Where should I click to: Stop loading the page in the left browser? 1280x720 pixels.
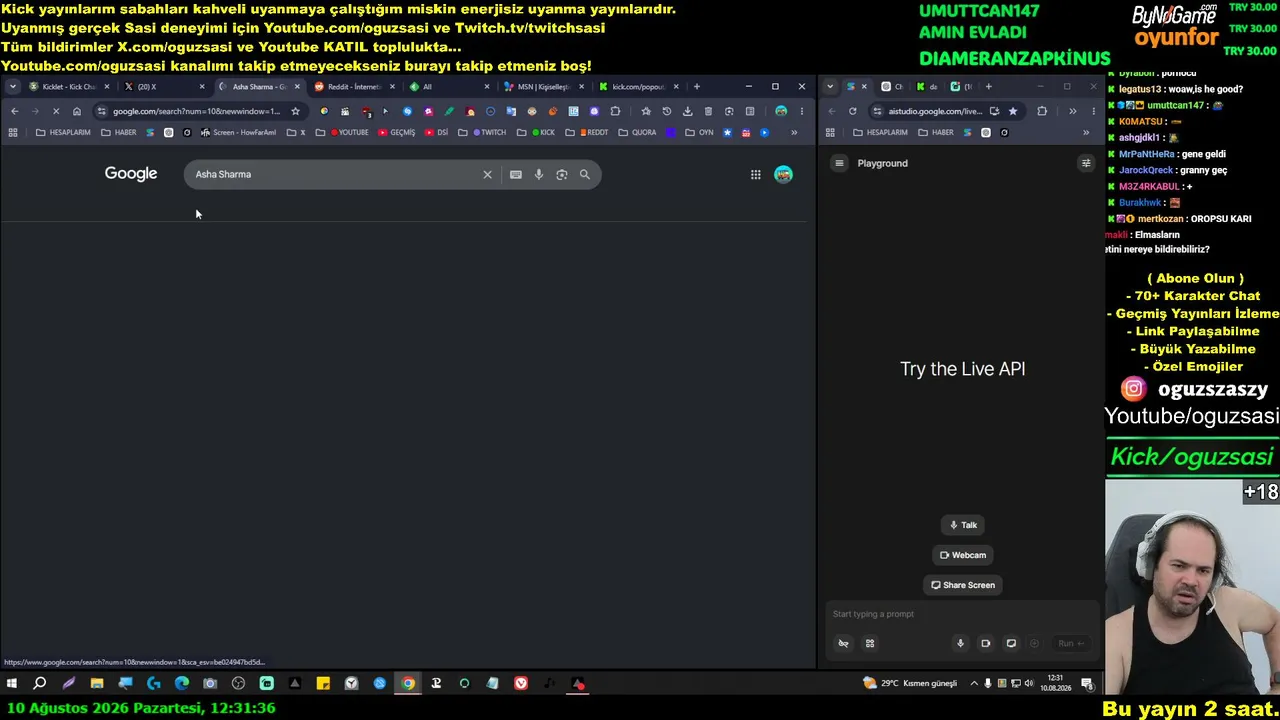pyautogui.click(x=56, y=111)
